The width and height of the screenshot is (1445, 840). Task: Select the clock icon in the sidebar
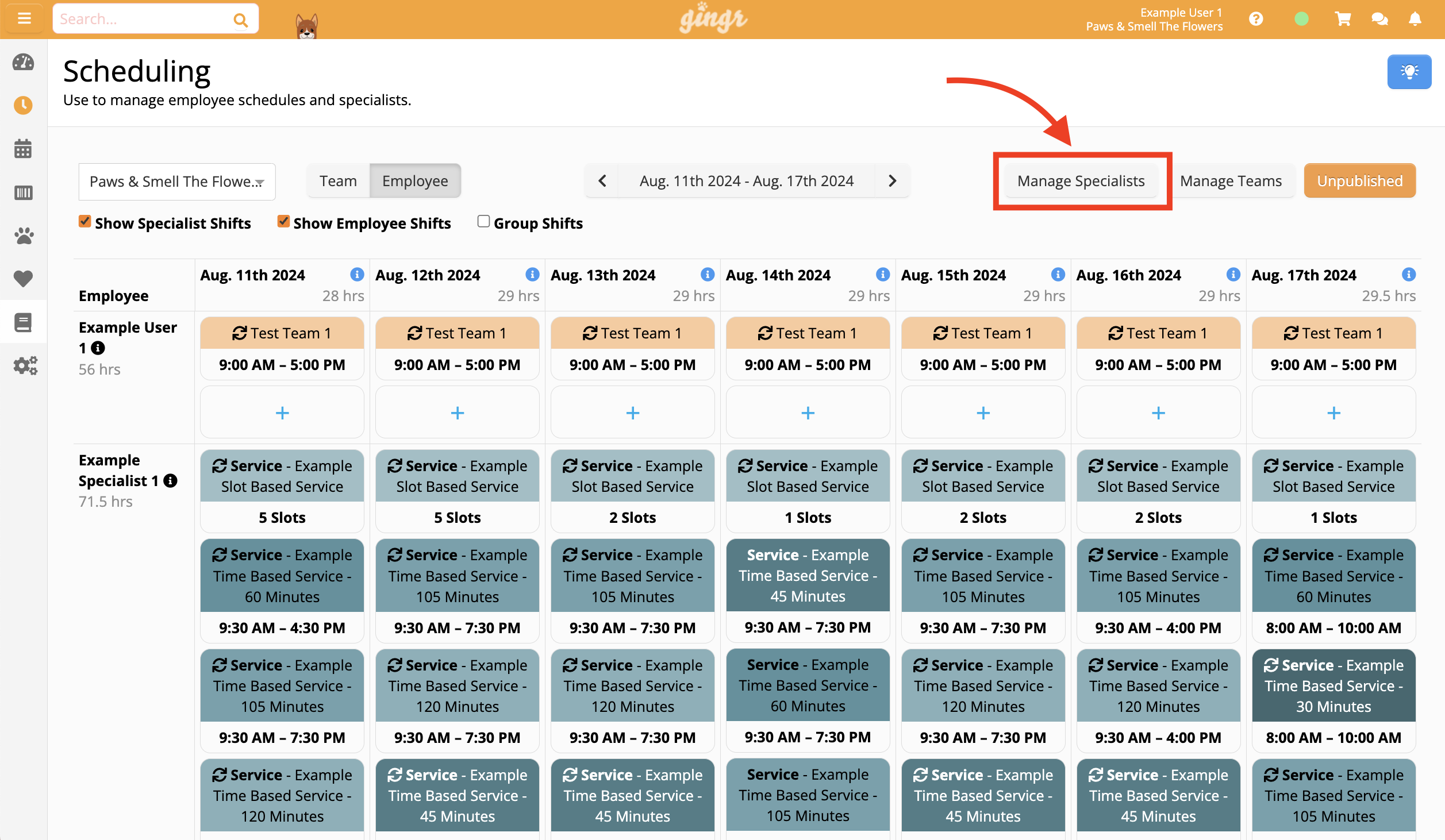(x=23, y=105)
